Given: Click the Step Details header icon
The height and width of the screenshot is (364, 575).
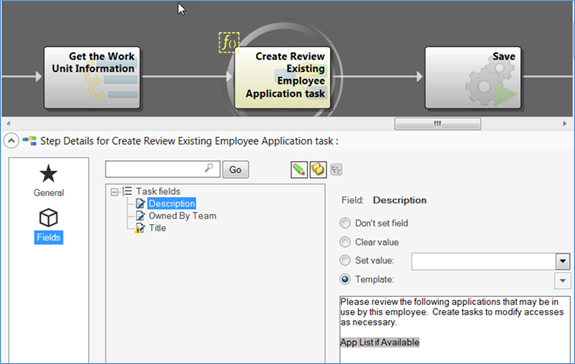Looking at the screenshot, I should [29, 141].
